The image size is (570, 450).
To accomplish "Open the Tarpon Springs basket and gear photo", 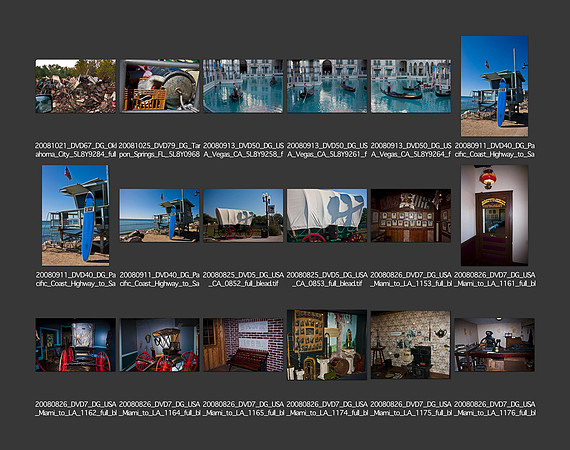I will coord(160,86).
